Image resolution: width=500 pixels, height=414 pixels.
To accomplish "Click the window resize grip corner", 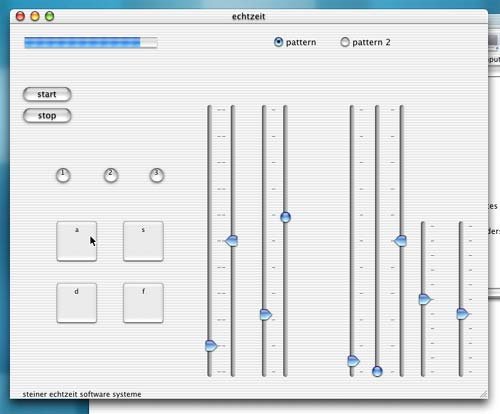I will (483, 394).
